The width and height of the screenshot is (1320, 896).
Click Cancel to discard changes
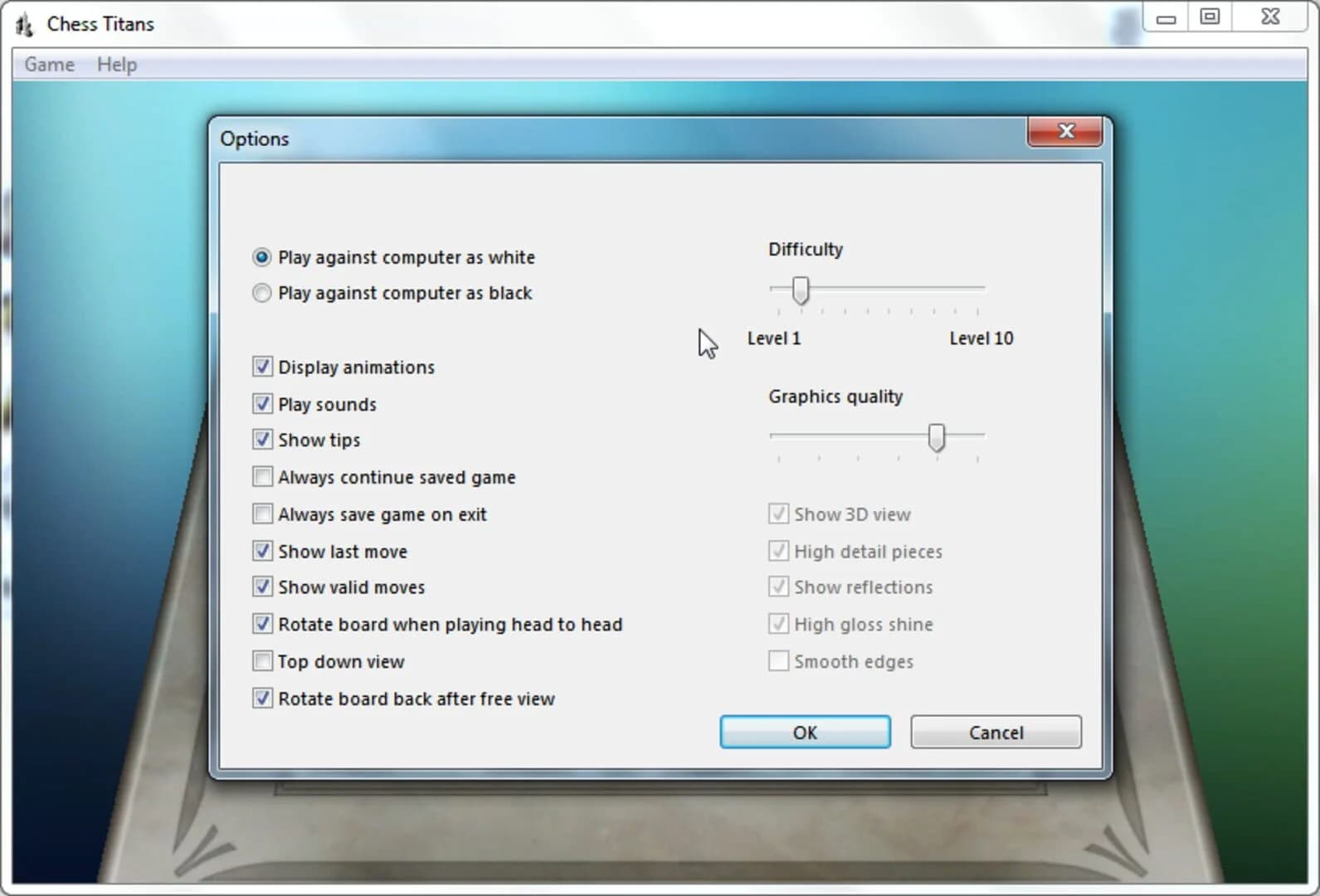coord(996,733)
